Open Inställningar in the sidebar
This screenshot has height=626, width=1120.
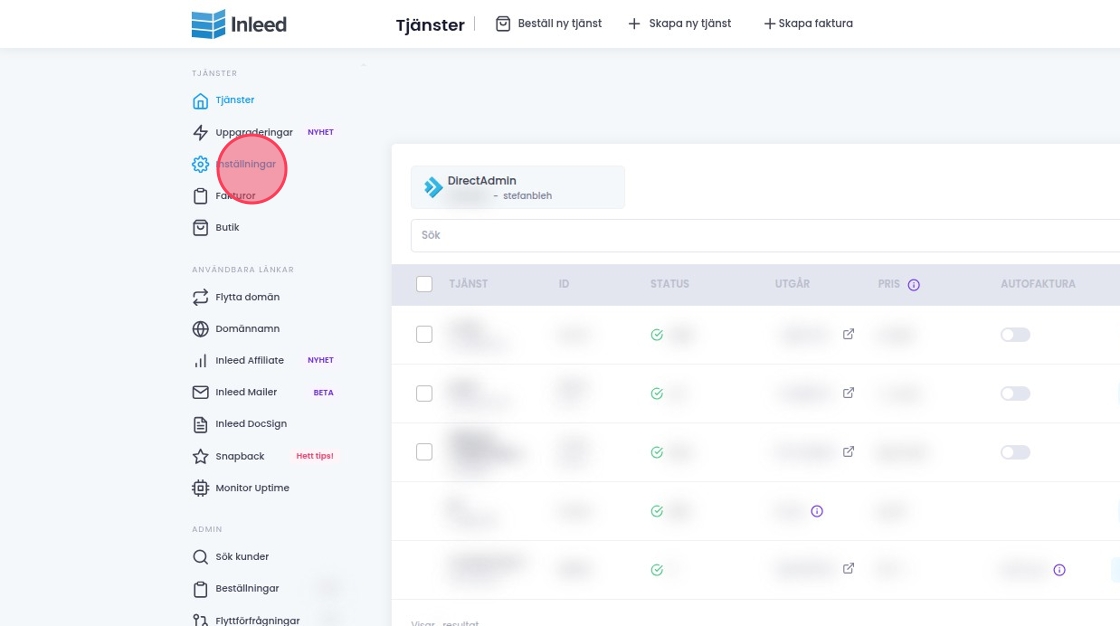click(245, 164)
